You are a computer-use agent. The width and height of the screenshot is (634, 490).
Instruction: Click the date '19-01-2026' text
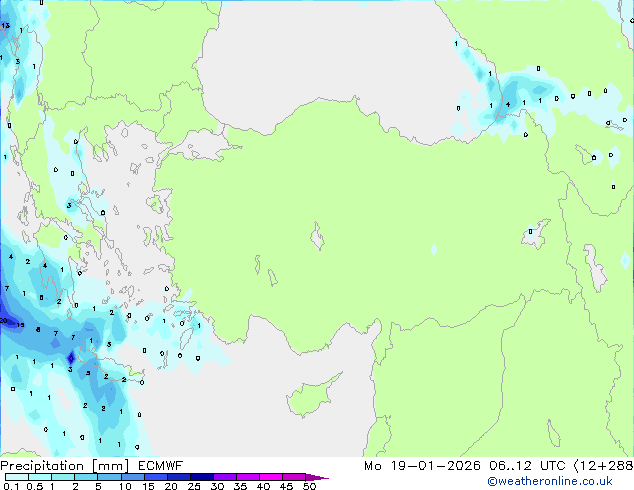click(x=435, y=466)
